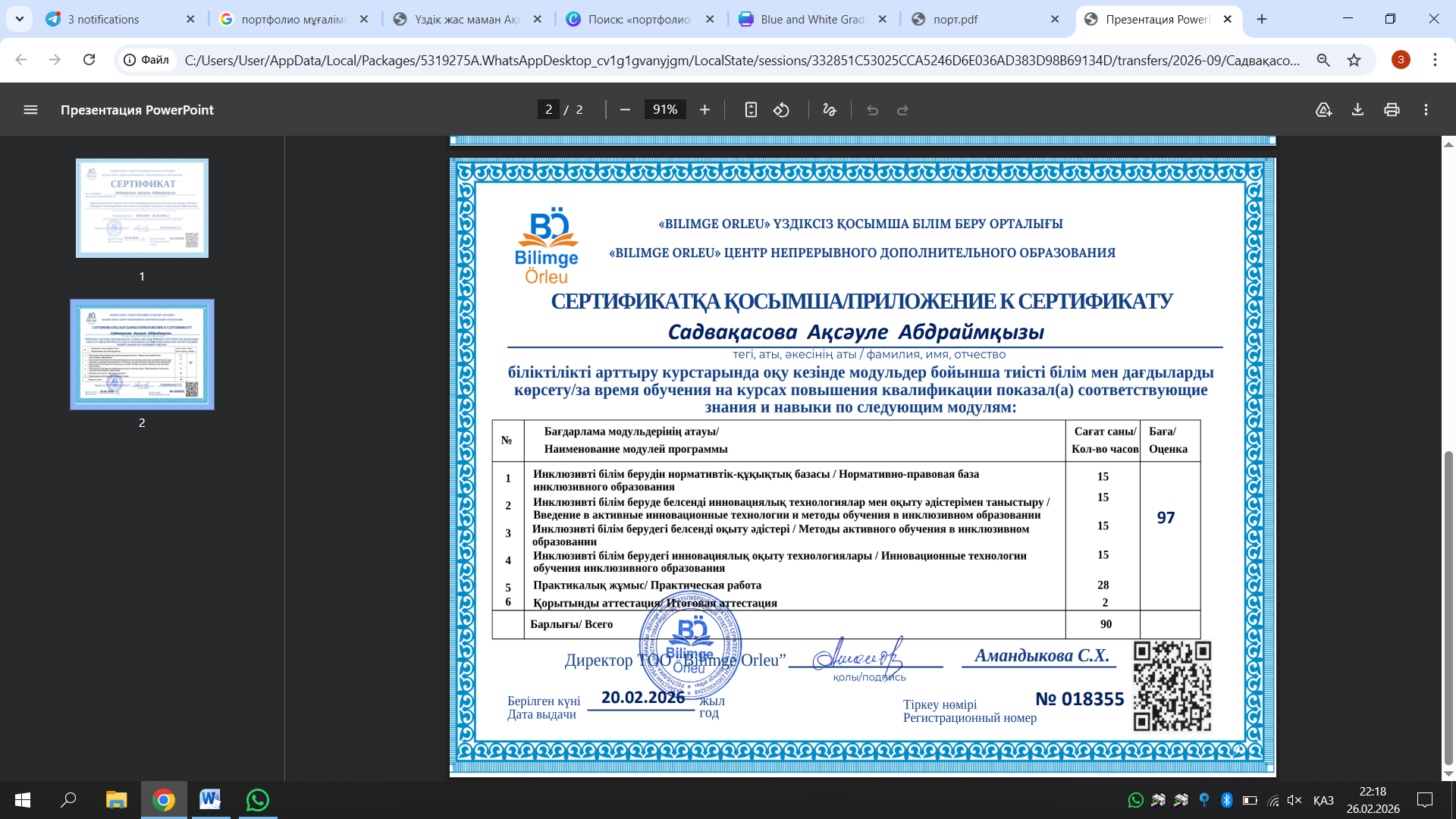
Task: Open the Chrome tab search dropdown
Action: pos(20,19)
